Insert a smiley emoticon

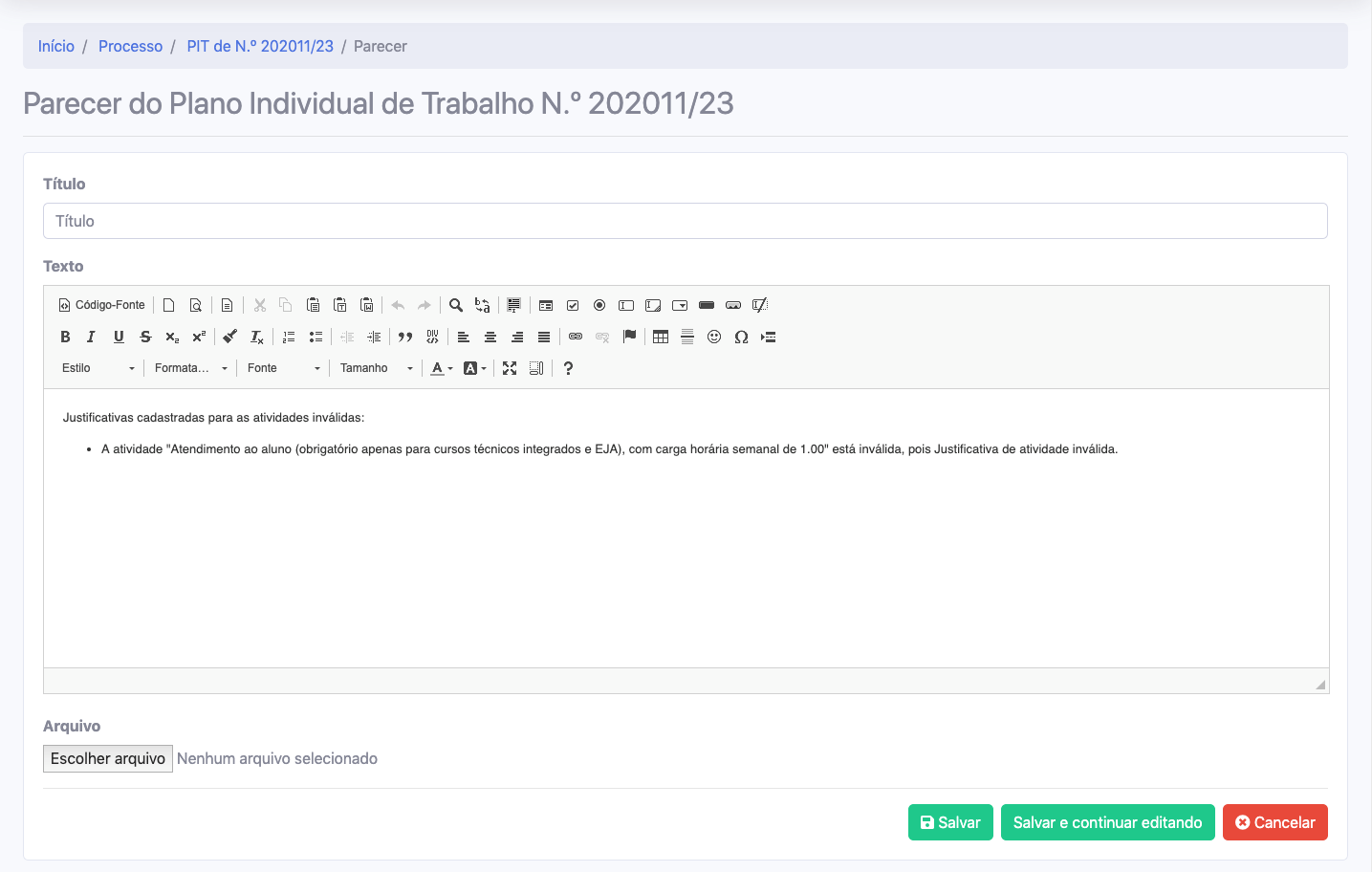point(714,337)
